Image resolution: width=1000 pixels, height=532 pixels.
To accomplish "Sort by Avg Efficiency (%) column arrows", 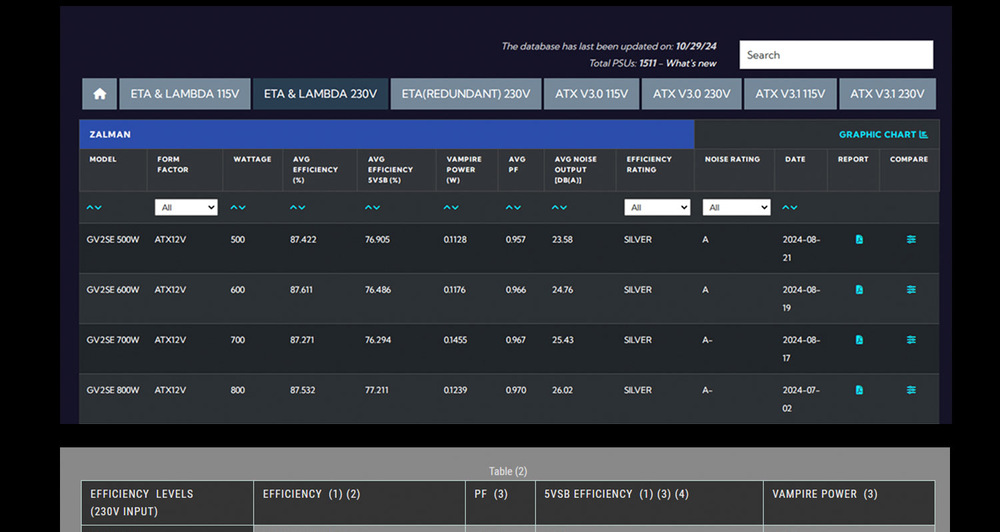I will 298,207.
